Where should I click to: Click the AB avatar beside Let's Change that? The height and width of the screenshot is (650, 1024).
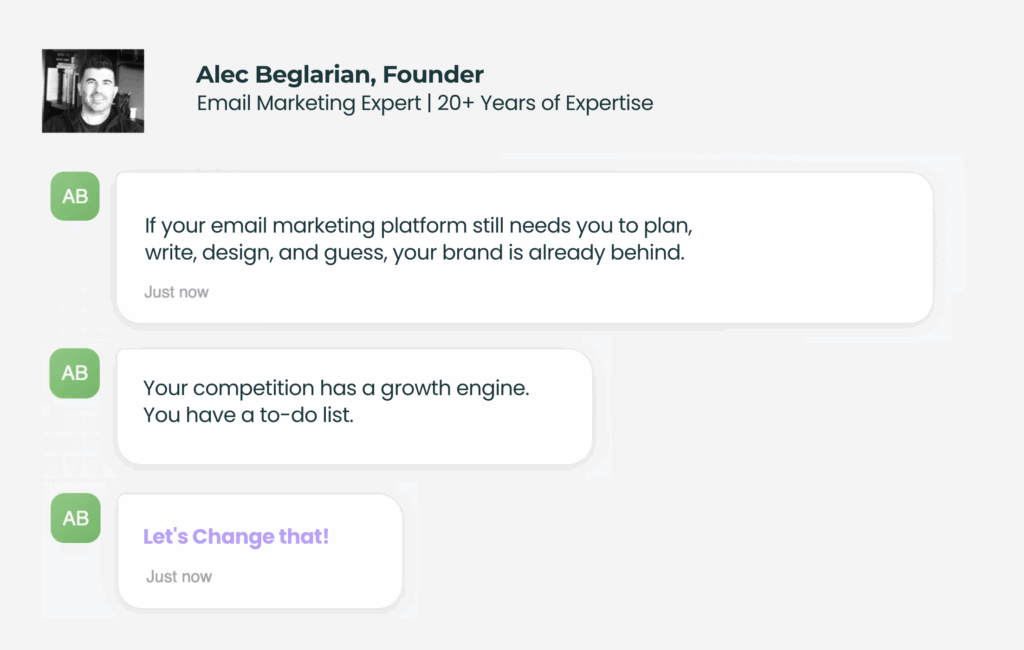click(x=76, y=518)
